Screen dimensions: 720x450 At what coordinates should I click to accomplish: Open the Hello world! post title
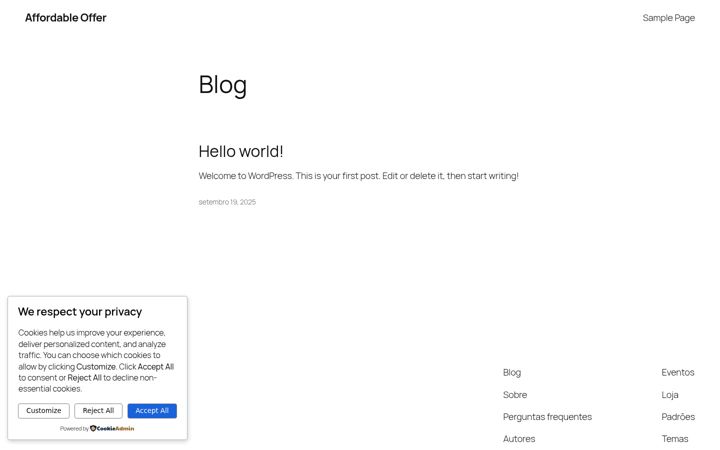coord(241,151)
